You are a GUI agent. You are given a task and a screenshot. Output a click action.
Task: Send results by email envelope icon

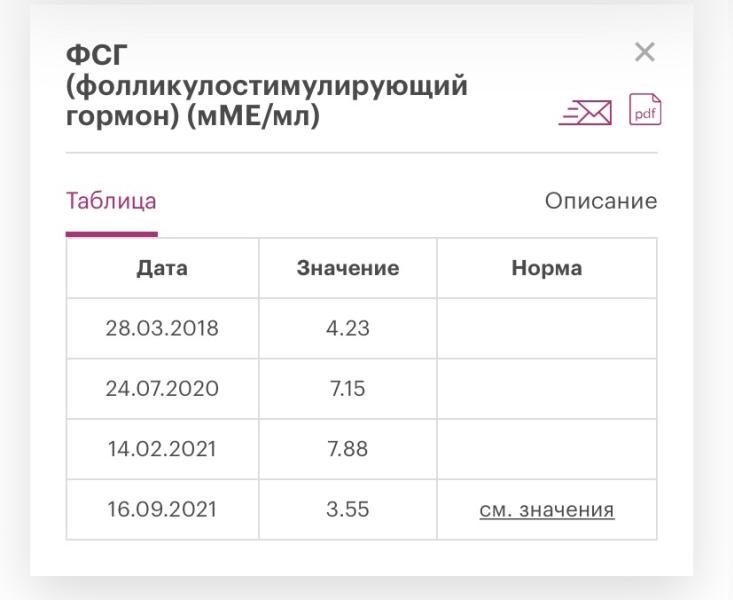point(585,112)
